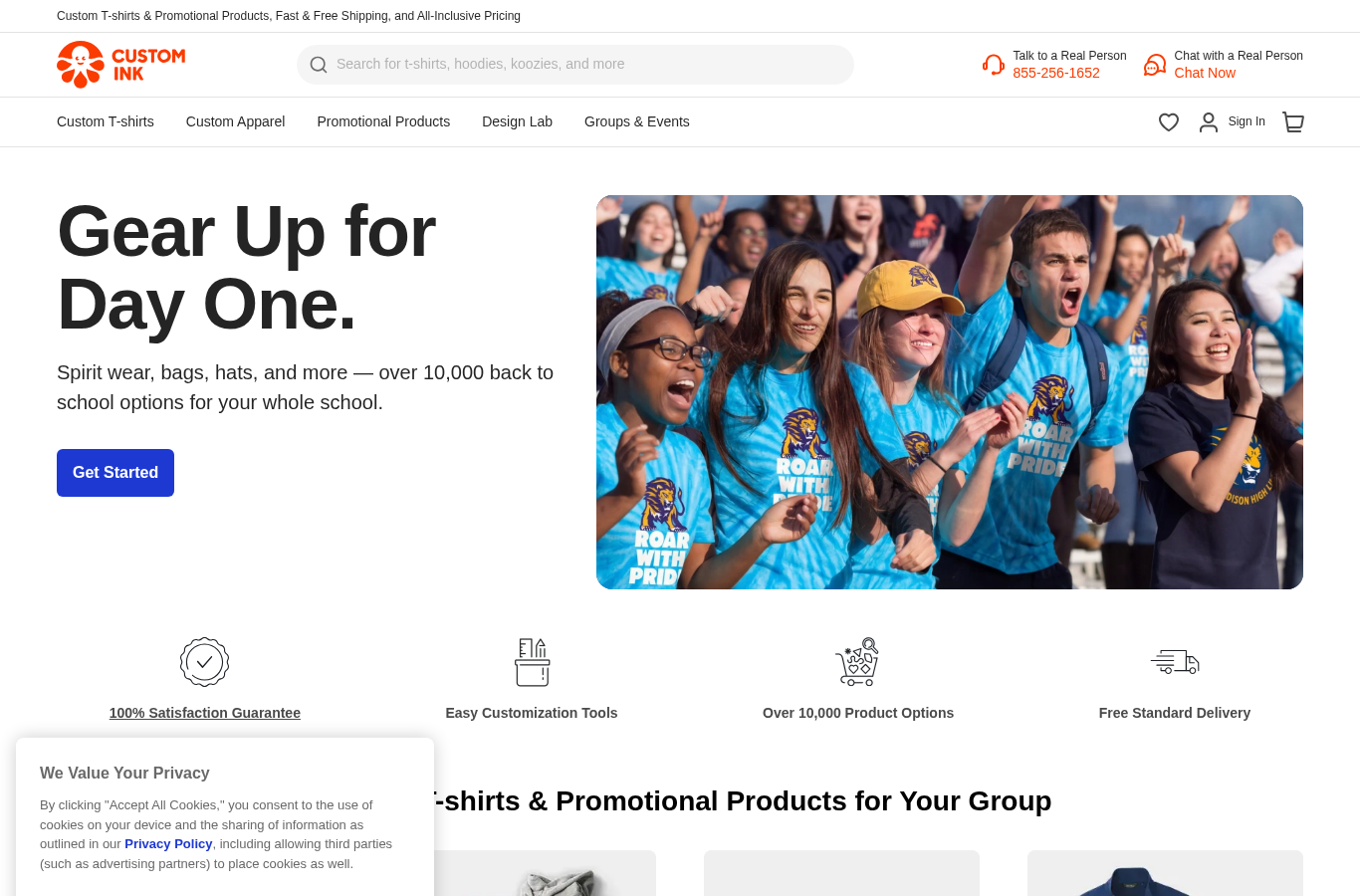Screen dimensions: 1360x896
Task: Open the Groups & Events menu
Action: (637, 121)
